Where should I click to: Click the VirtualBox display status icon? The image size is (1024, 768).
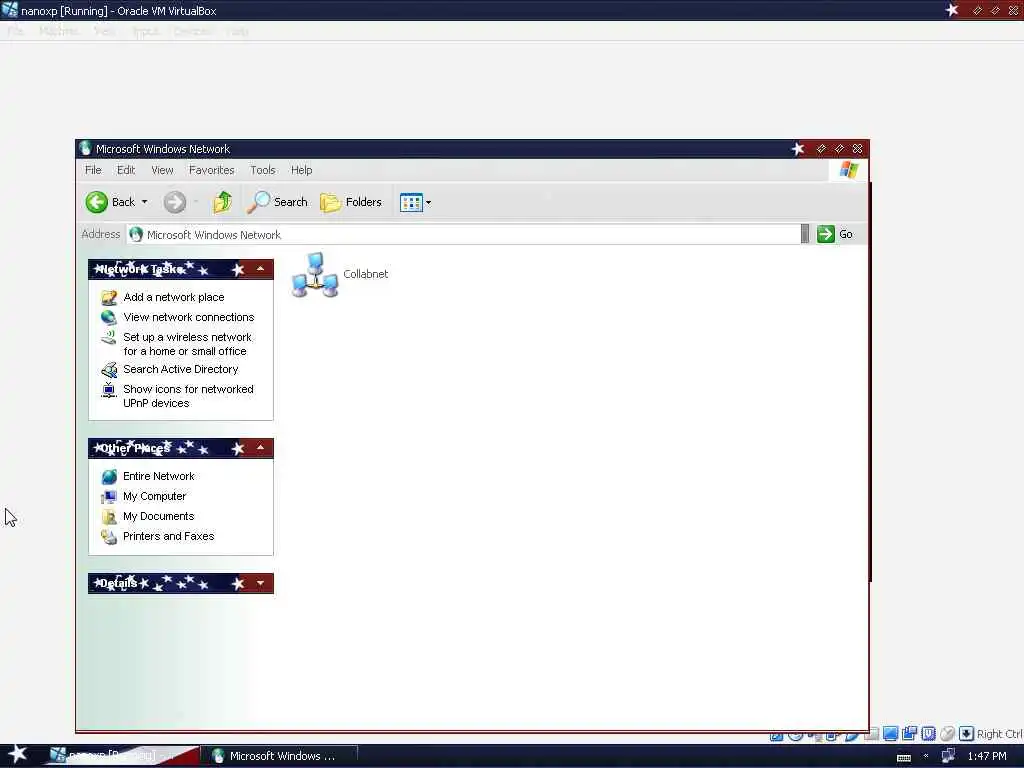pos(891,733)
